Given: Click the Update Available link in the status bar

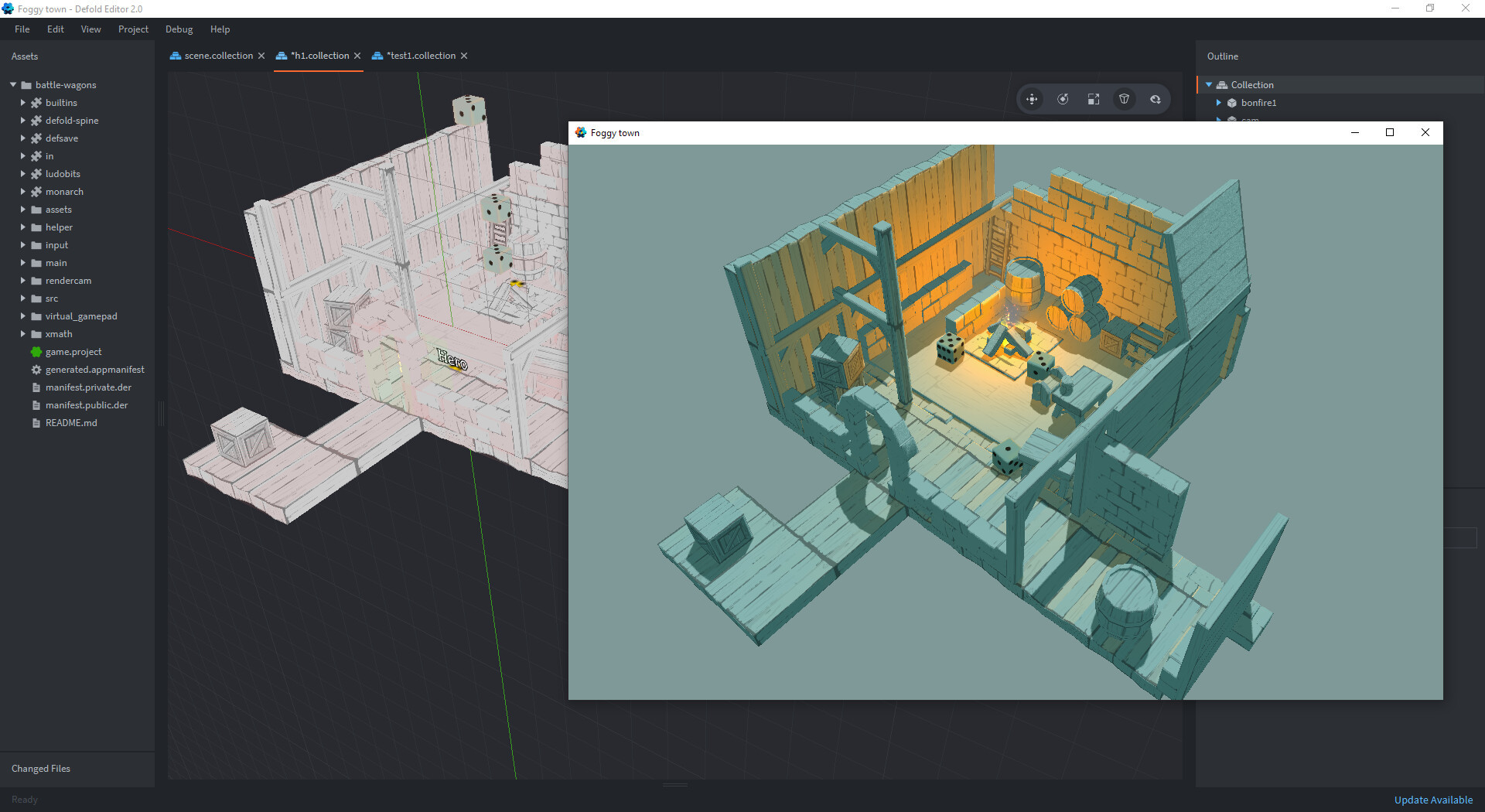Looking at the screenshot, I should (1433, 800).
